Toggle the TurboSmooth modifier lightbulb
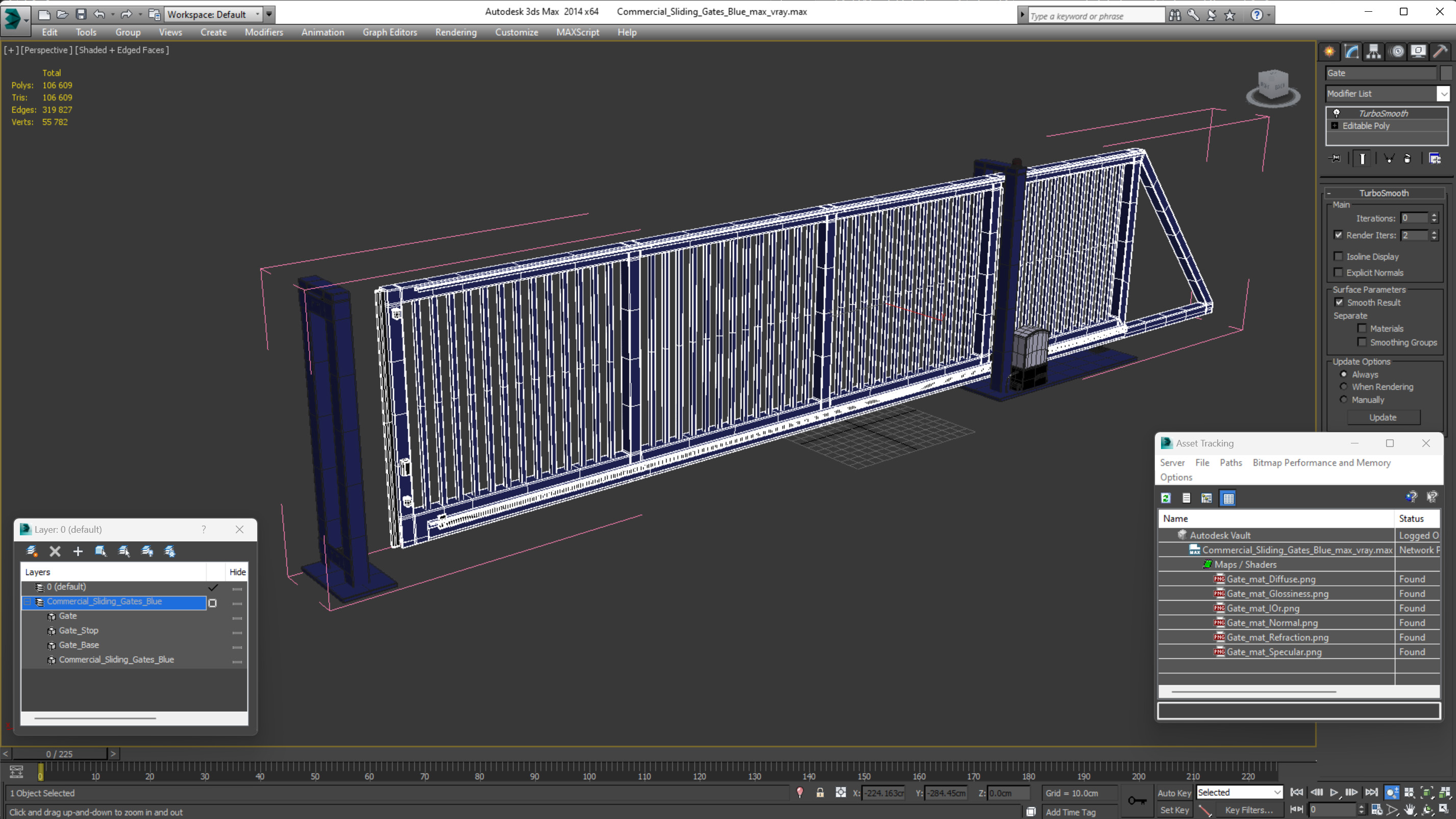The width and height of the screenshot is (1456, 819). tap(1337, 113)
